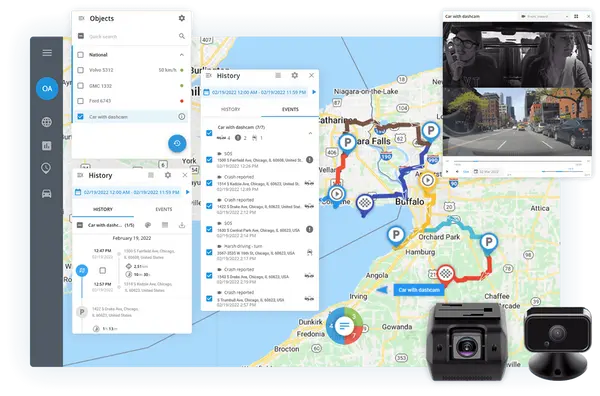Collapse the National group chevron
The image size is (600, 396).
click(x=182, y=55)
